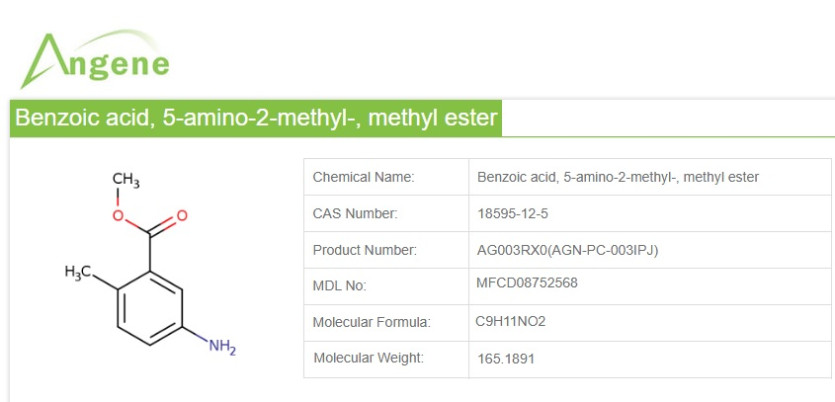The width and height of the screenshot is (835, 402).
Task: Click the 'Molecular Formula:' label
Action: (x=372, y=322)
